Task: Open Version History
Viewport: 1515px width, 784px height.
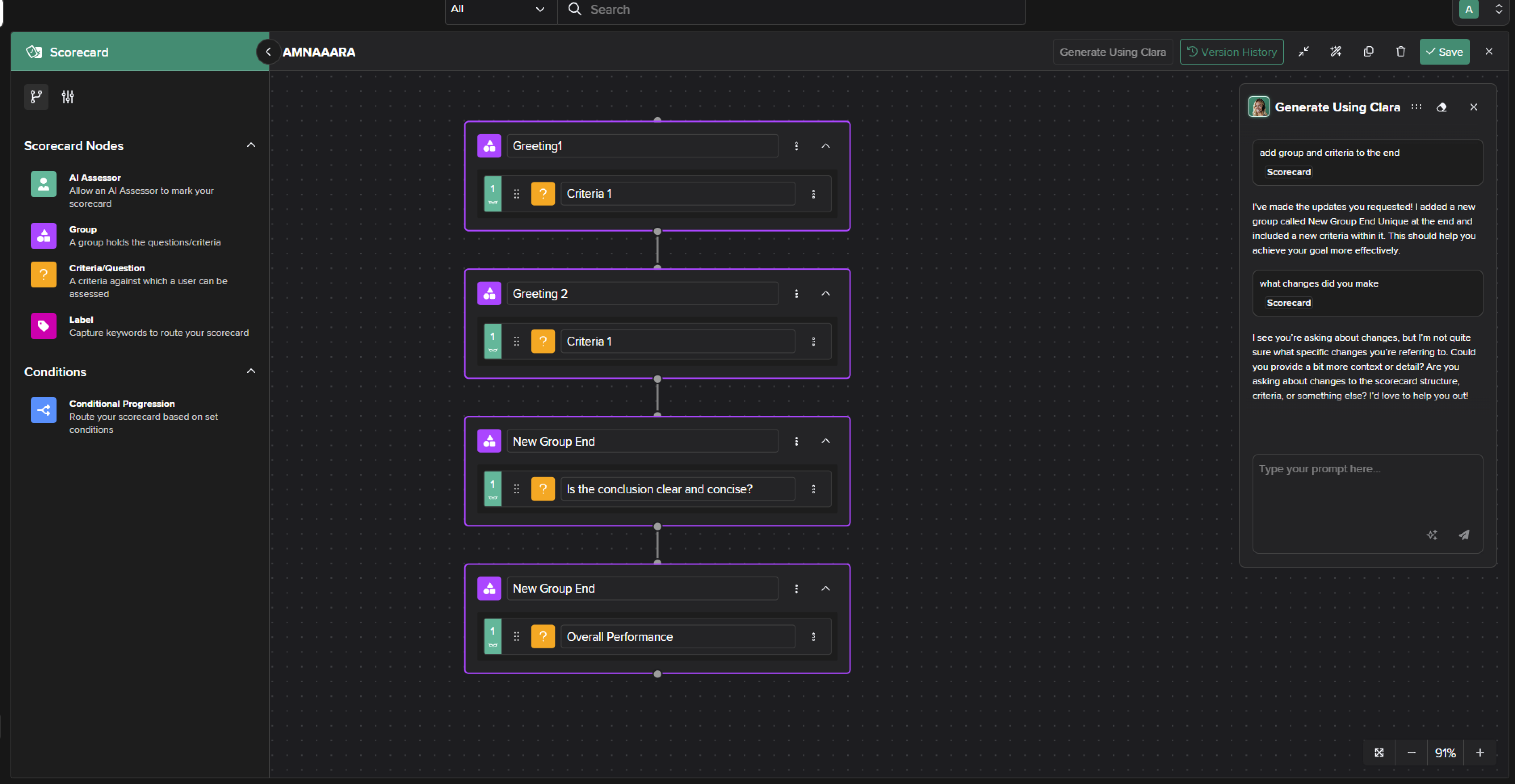Action: (x=1232, y=52)
